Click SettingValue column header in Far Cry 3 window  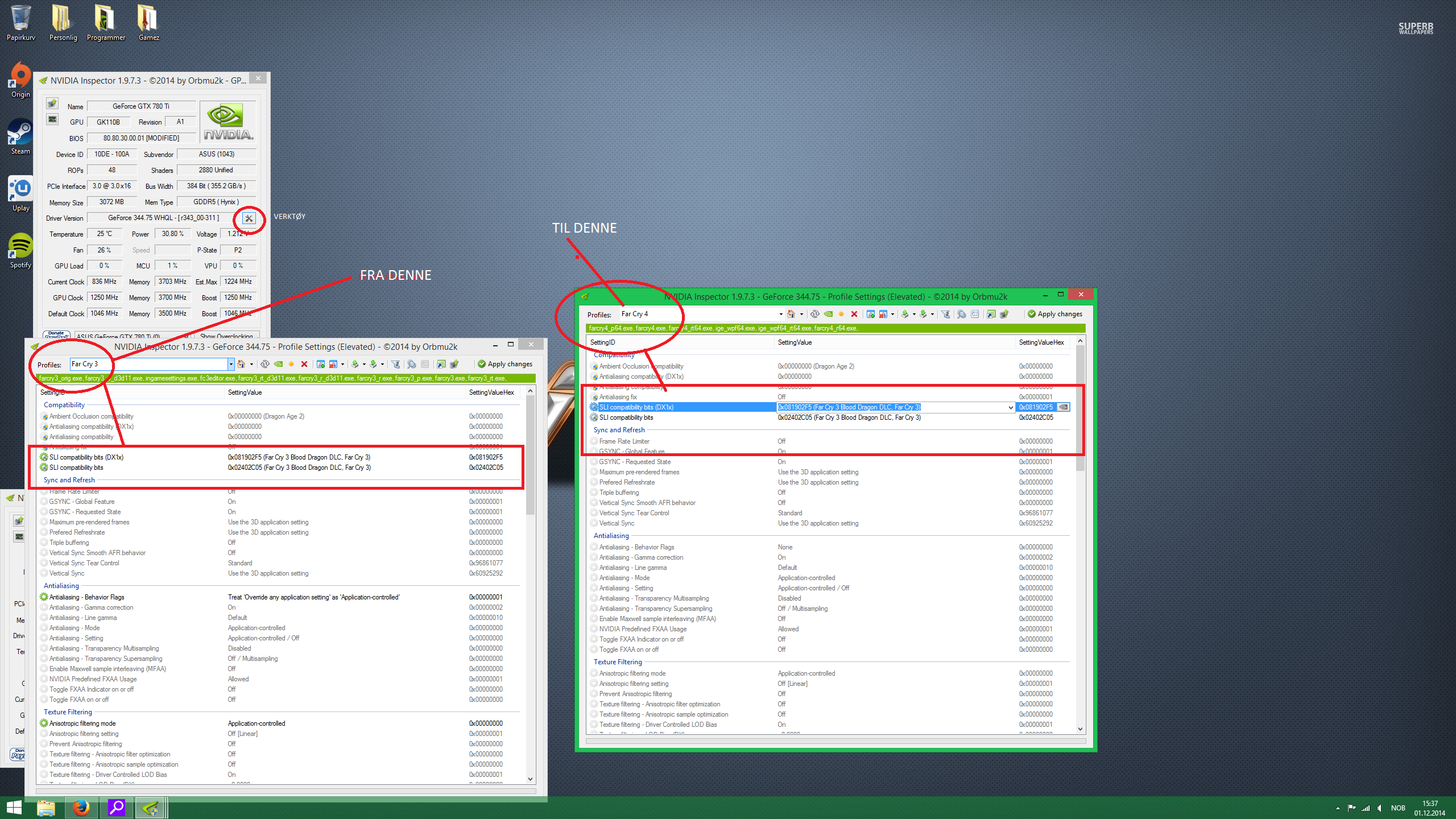coord(346,392)
